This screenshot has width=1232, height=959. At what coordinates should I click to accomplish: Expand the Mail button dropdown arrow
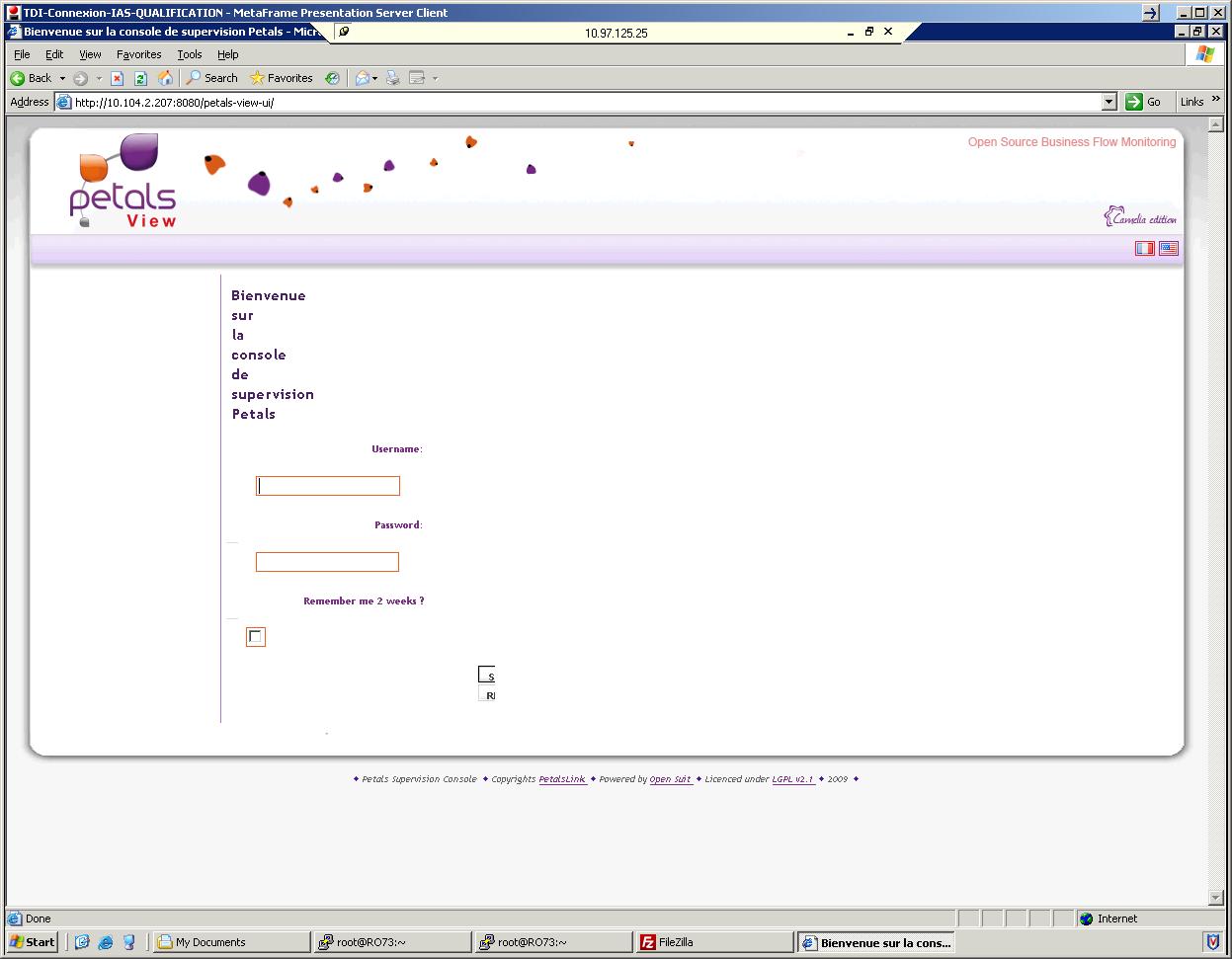(375, 78)
